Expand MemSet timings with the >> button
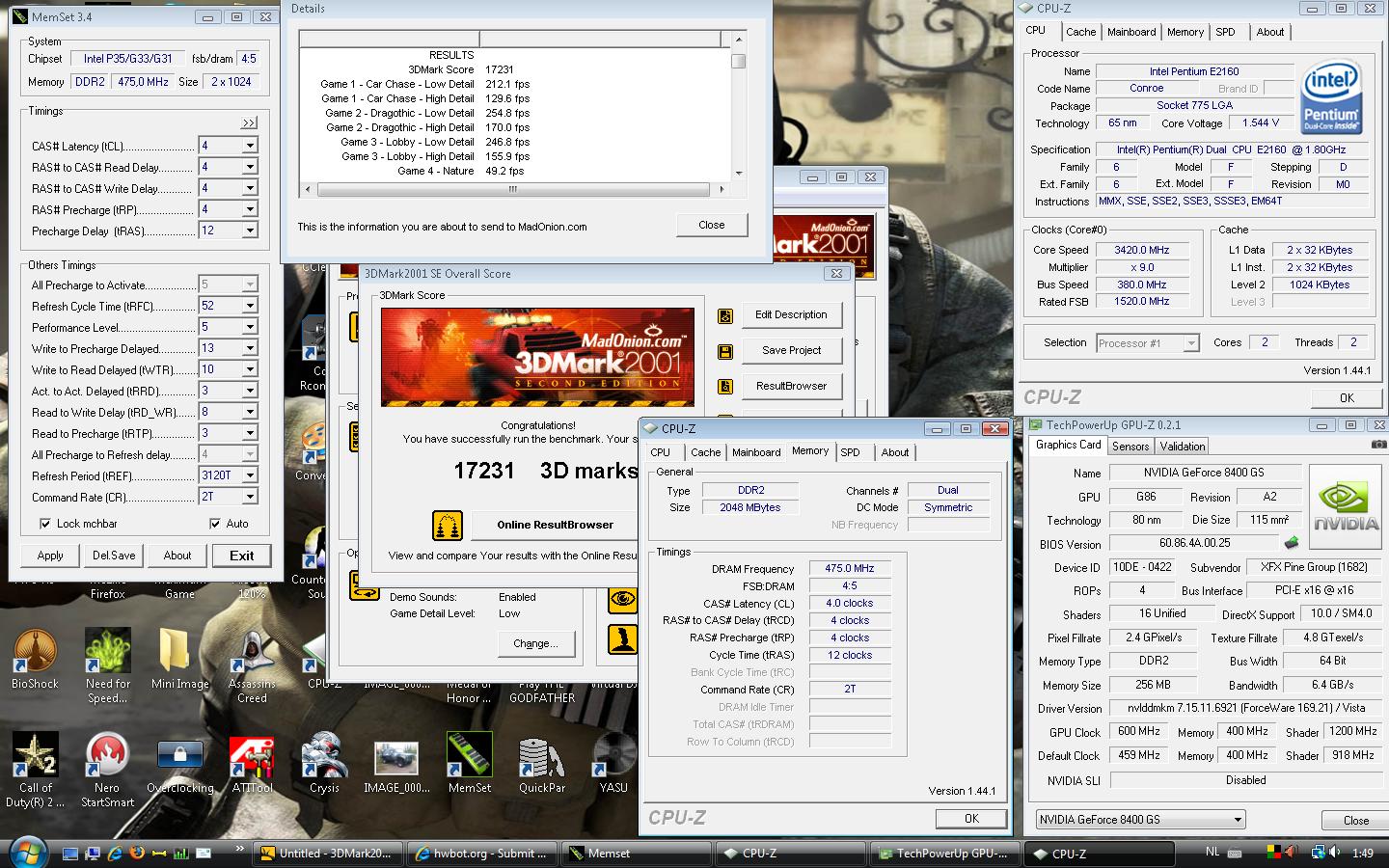 [249, 122]
